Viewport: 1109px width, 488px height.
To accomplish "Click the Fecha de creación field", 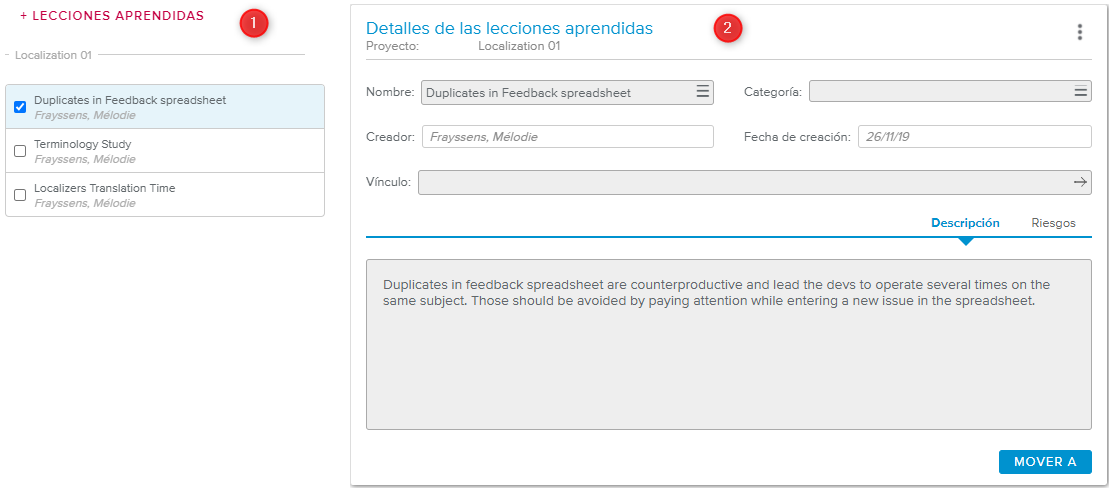I will point(973,137).
